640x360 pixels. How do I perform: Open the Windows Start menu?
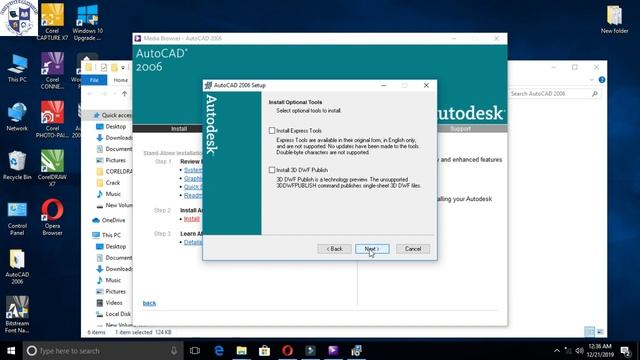[x=11, y=351]
